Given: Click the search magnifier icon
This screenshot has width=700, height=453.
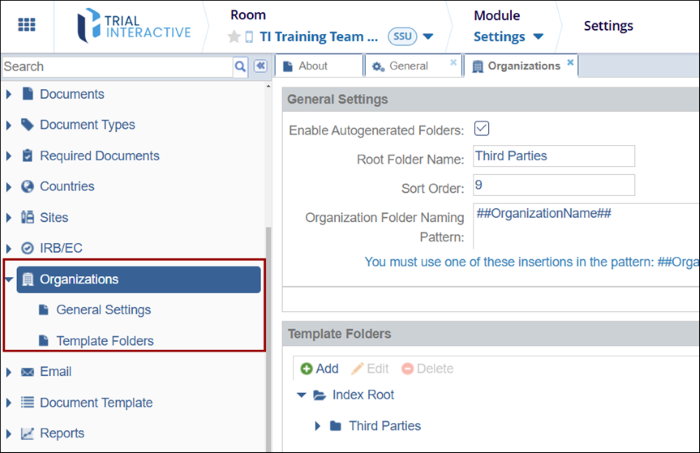Looking at the screenshot, I should [240, 67].
